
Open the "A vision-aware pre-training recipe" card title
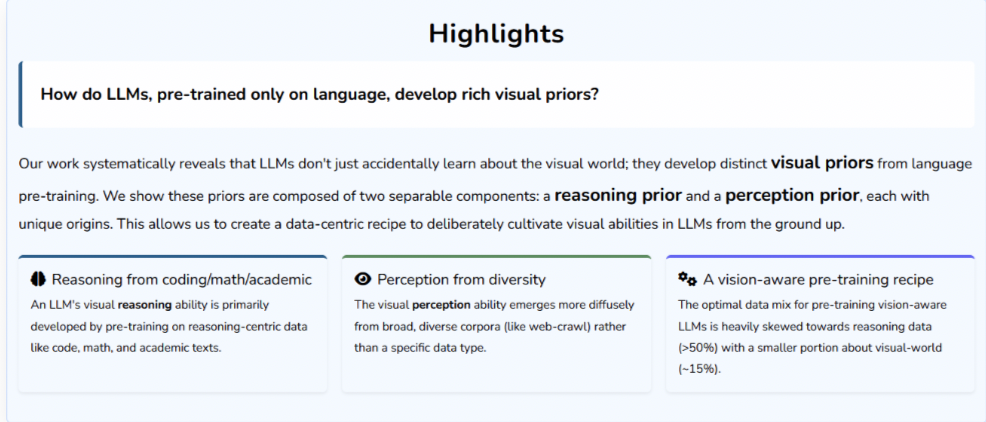(818, 280)
